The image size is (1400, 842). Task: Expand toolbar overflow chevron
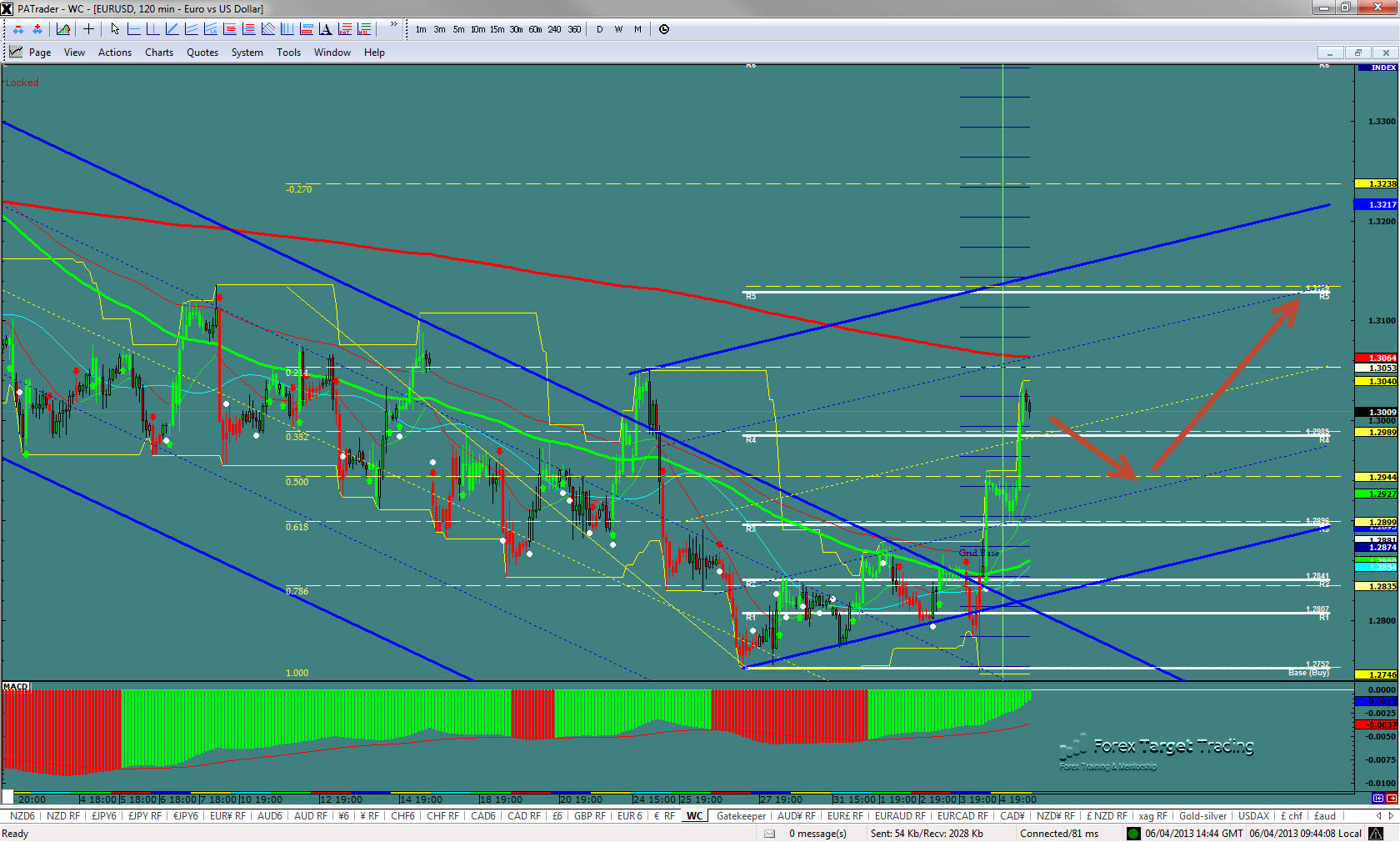tap(394, 25)
